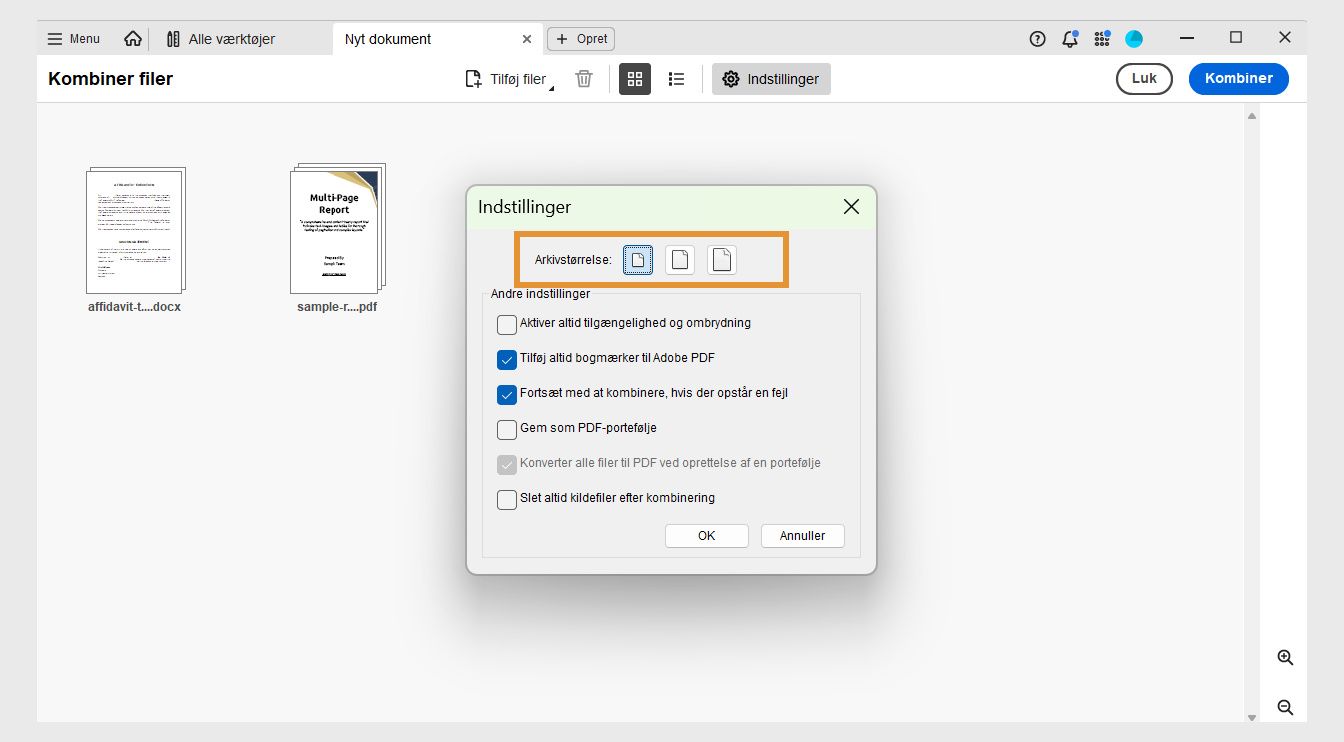Open the Tilføj filer dropdown
Screen dimensions: 1344x742
[510, 79]
